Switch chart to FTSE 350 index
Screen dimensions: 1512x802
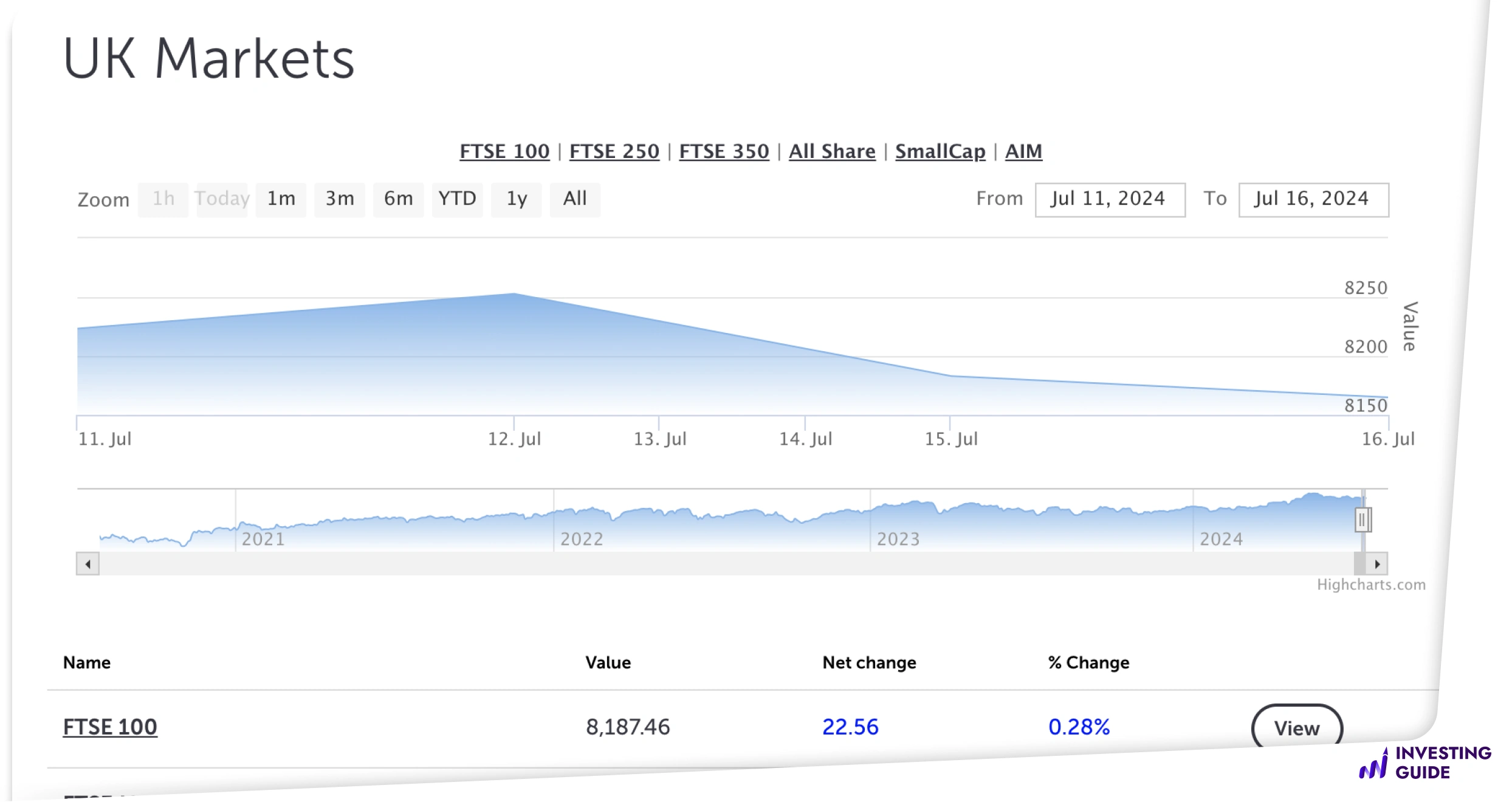(724, 151)
